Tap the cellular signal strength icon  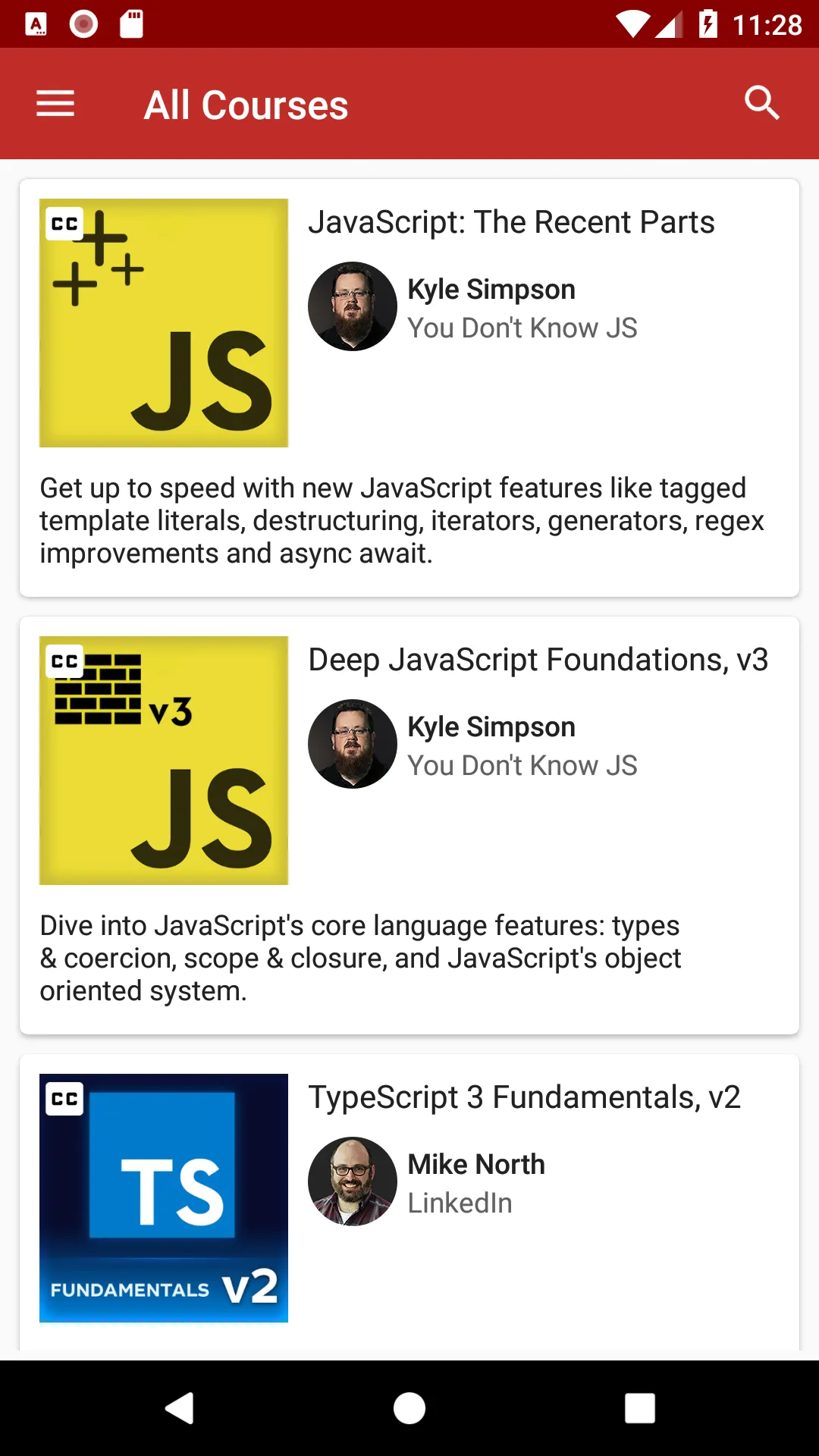tap(668, 24)
